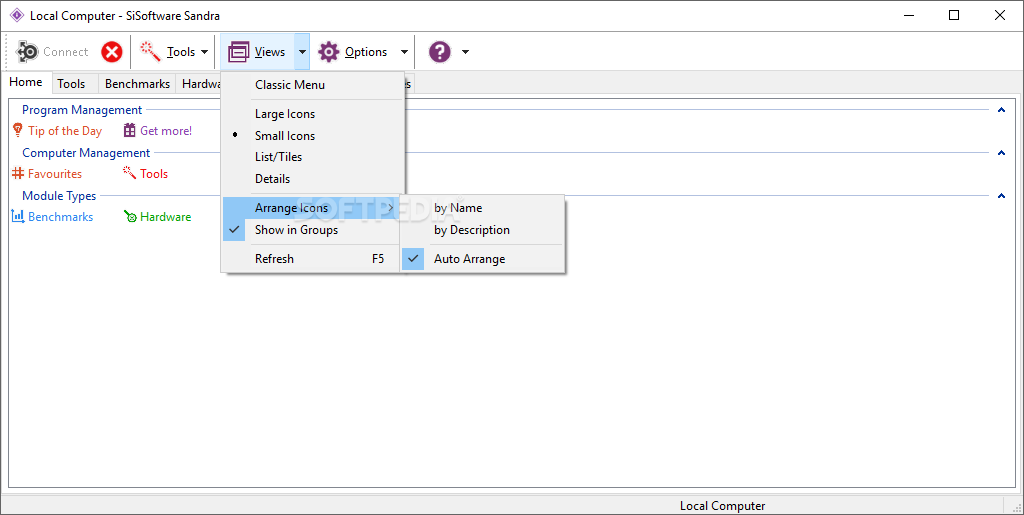
Task: Click the Tools wand toolbar icon
Action: click(150, 52)
